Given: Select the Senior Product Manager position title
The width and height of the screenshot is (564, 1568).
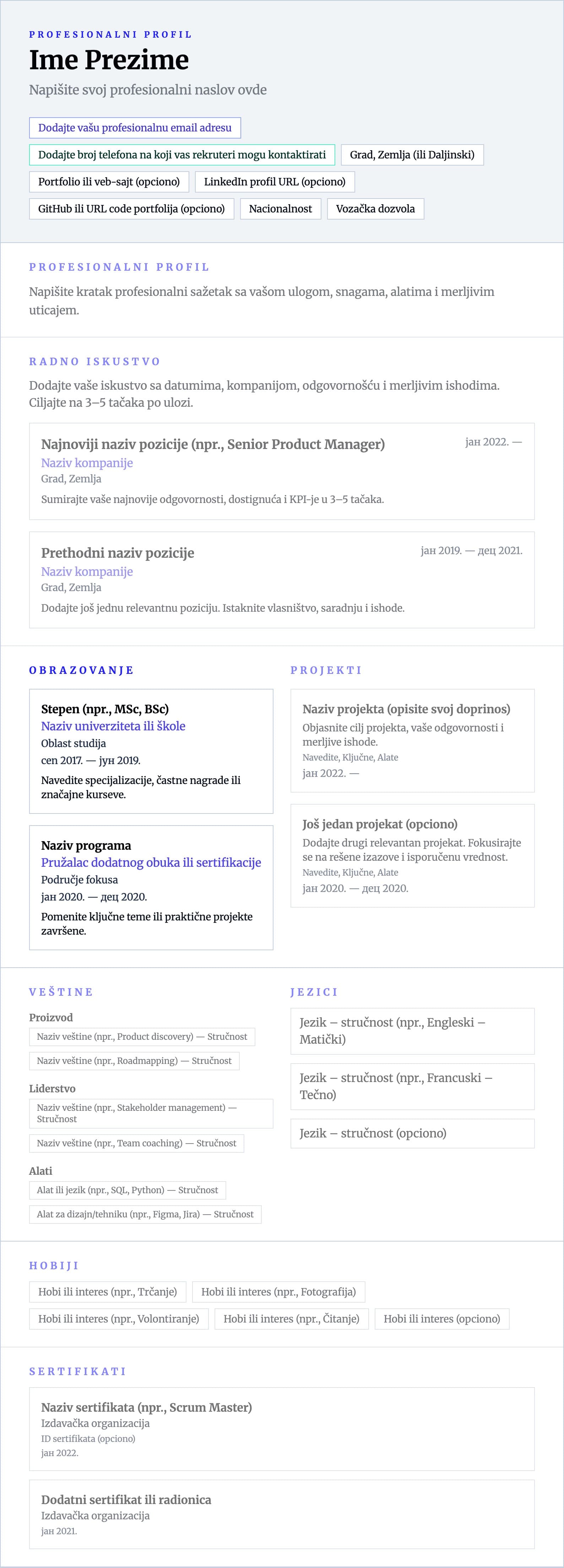Looking at the screenshot, I should coord(212,444).
